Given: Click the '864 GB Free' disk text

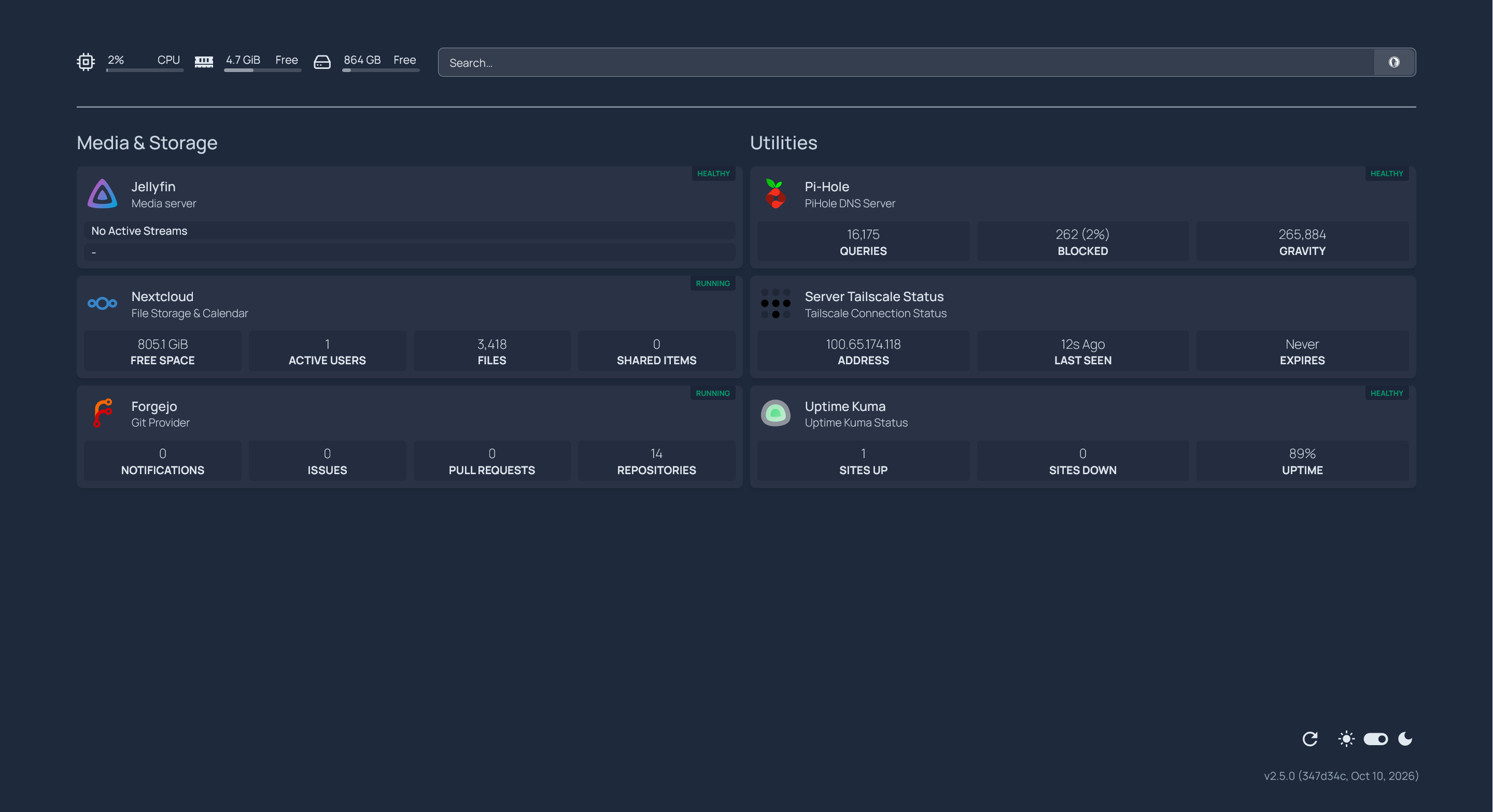Looking at the screenshot, I should pyautogui.click(x=380, y=60).
